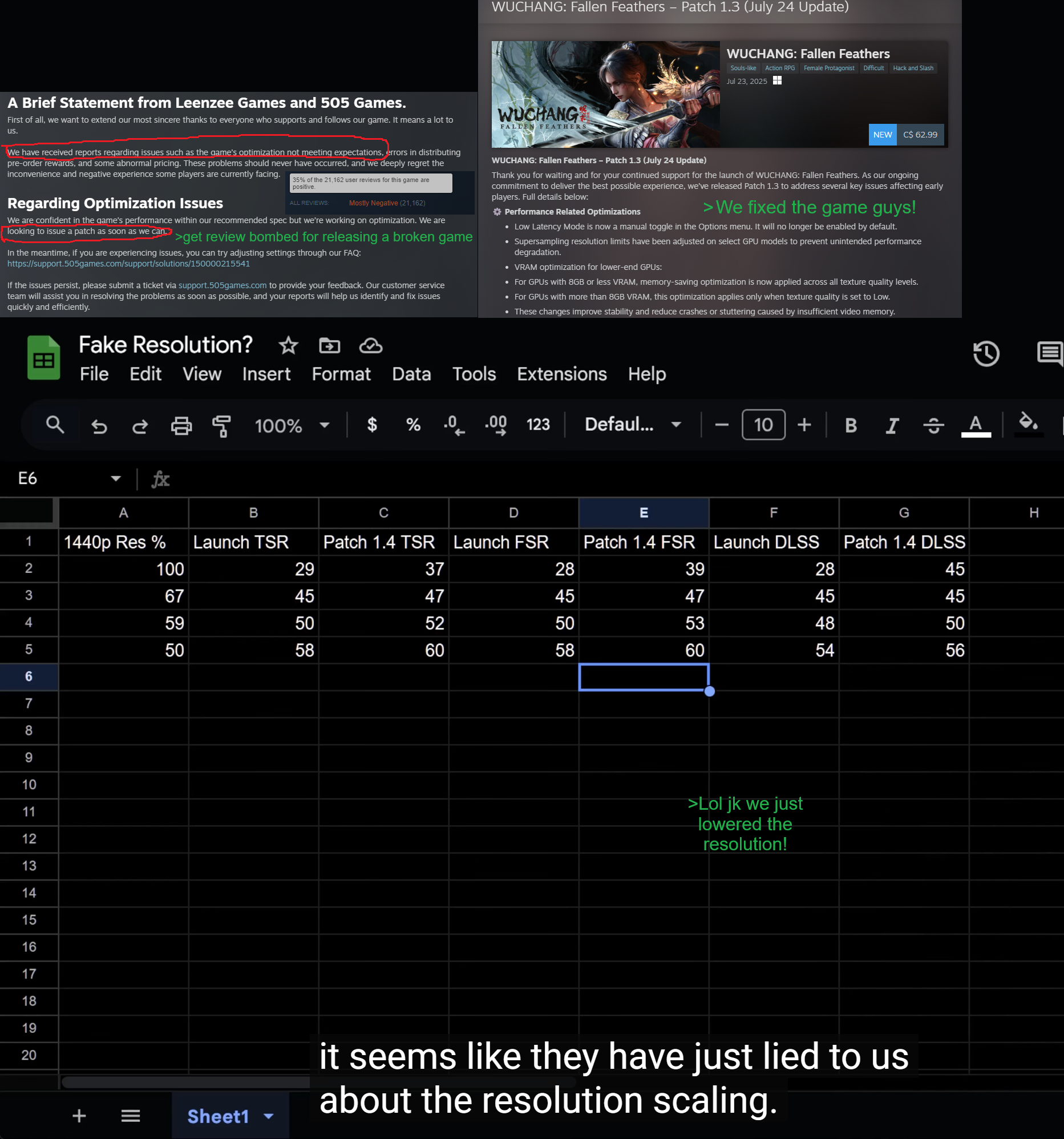
Task: Decrease font size with minus button
Action: pos(722,425)
